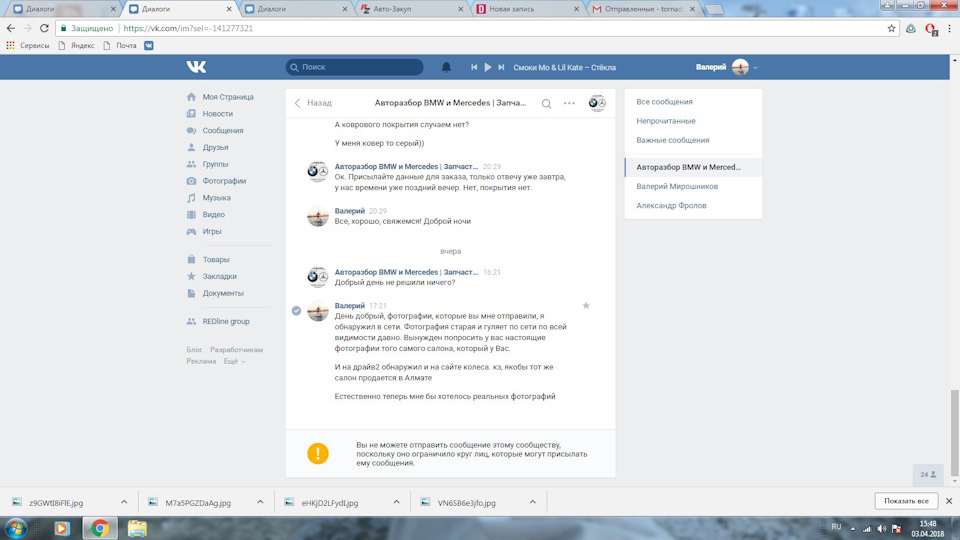Mark Valery's message as important with star

pyautogui.click(x=586, y=306)
